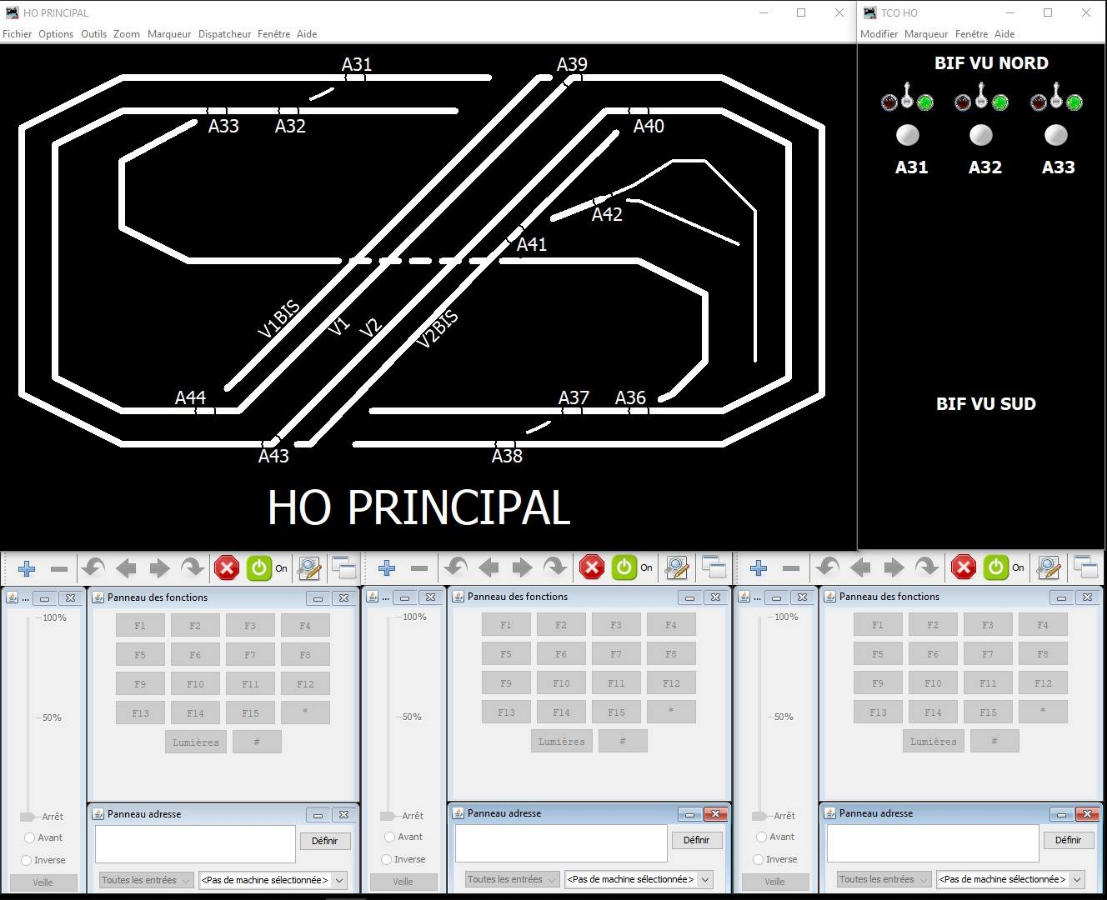Open the machine selection dropdown in the leftmost address panel
Screen dimensions: 1107x900
click(273, 880)
